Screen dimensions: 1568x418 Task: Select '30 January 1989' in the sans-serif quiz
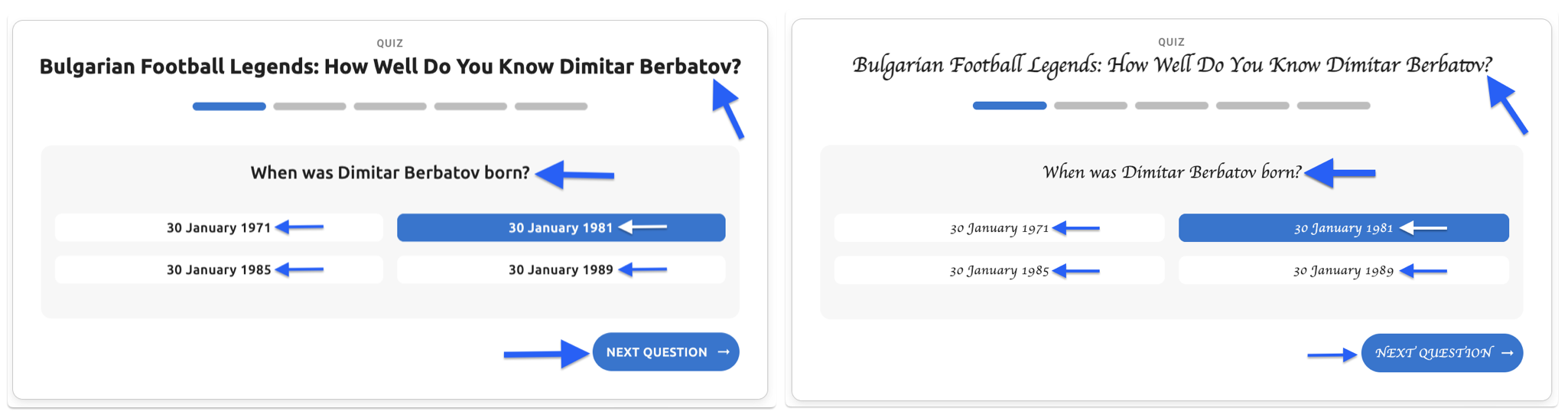(x=561, y=269)
